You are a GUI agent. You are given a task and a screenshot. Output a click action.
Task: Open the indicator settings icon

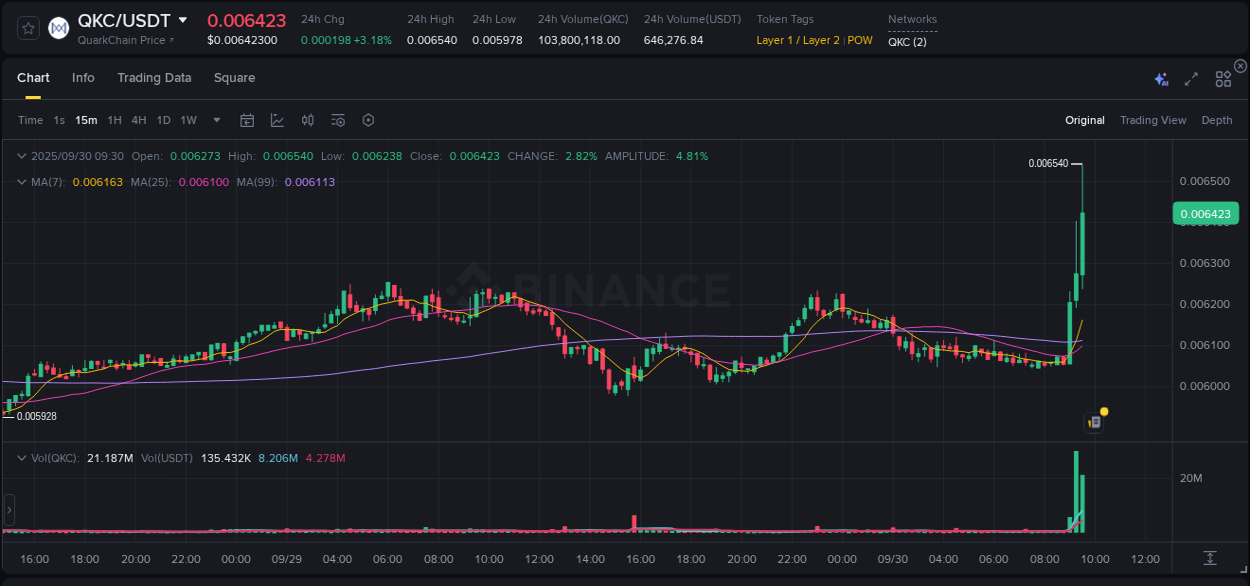(337, 120)
